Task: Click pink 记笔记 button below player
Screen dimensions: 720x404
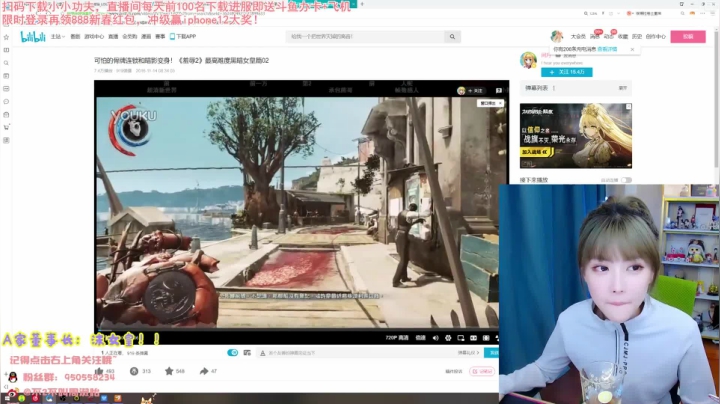Action: 482,371
